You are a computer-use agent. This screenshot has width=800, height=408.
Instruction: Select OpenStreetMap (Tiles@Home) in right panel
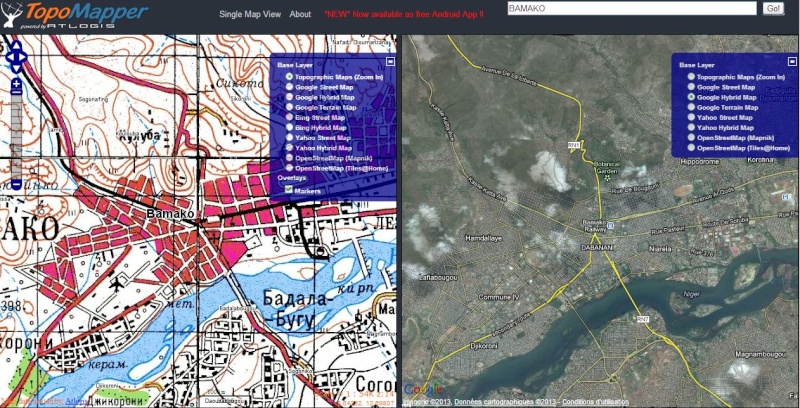[x=691, y=147]
